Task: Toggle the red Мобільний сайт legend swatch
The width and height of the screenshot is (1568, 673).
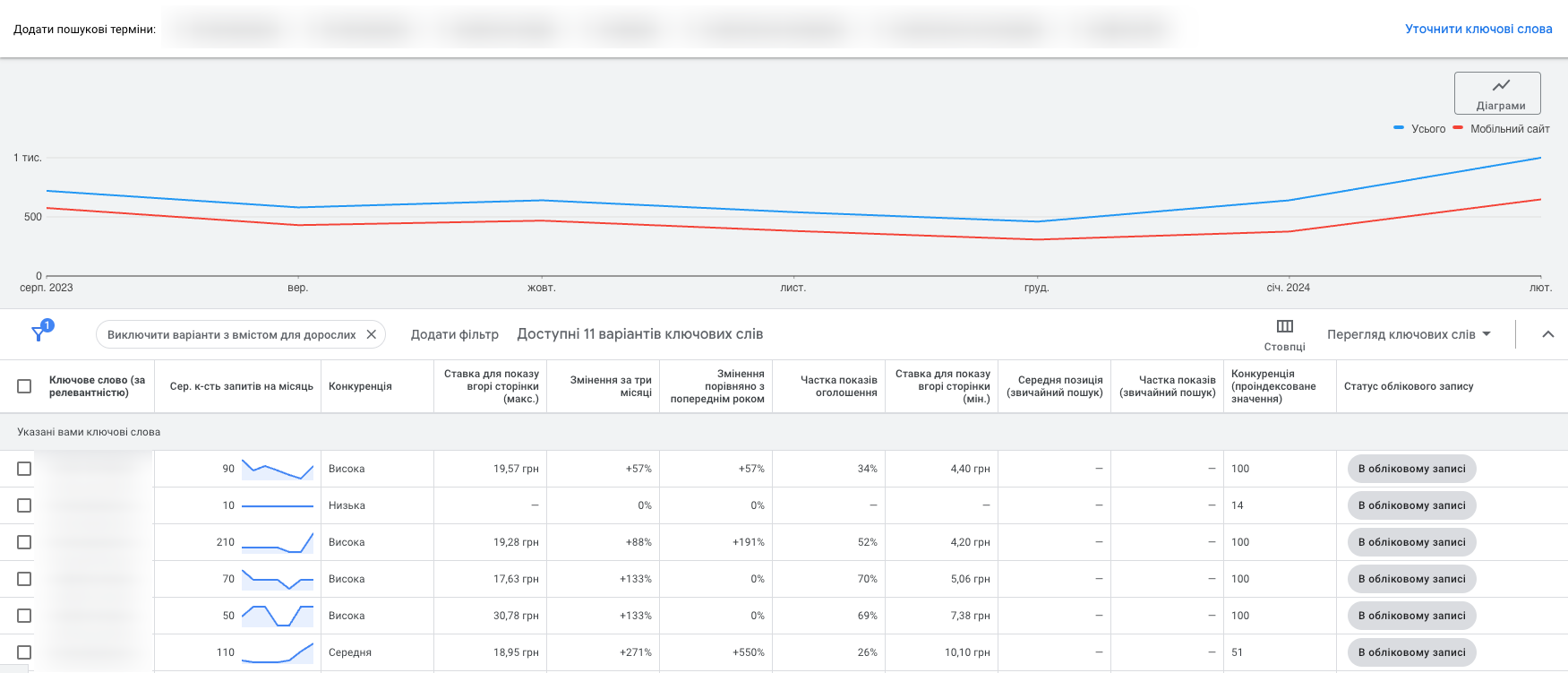Action: (x=1458, y=128)
